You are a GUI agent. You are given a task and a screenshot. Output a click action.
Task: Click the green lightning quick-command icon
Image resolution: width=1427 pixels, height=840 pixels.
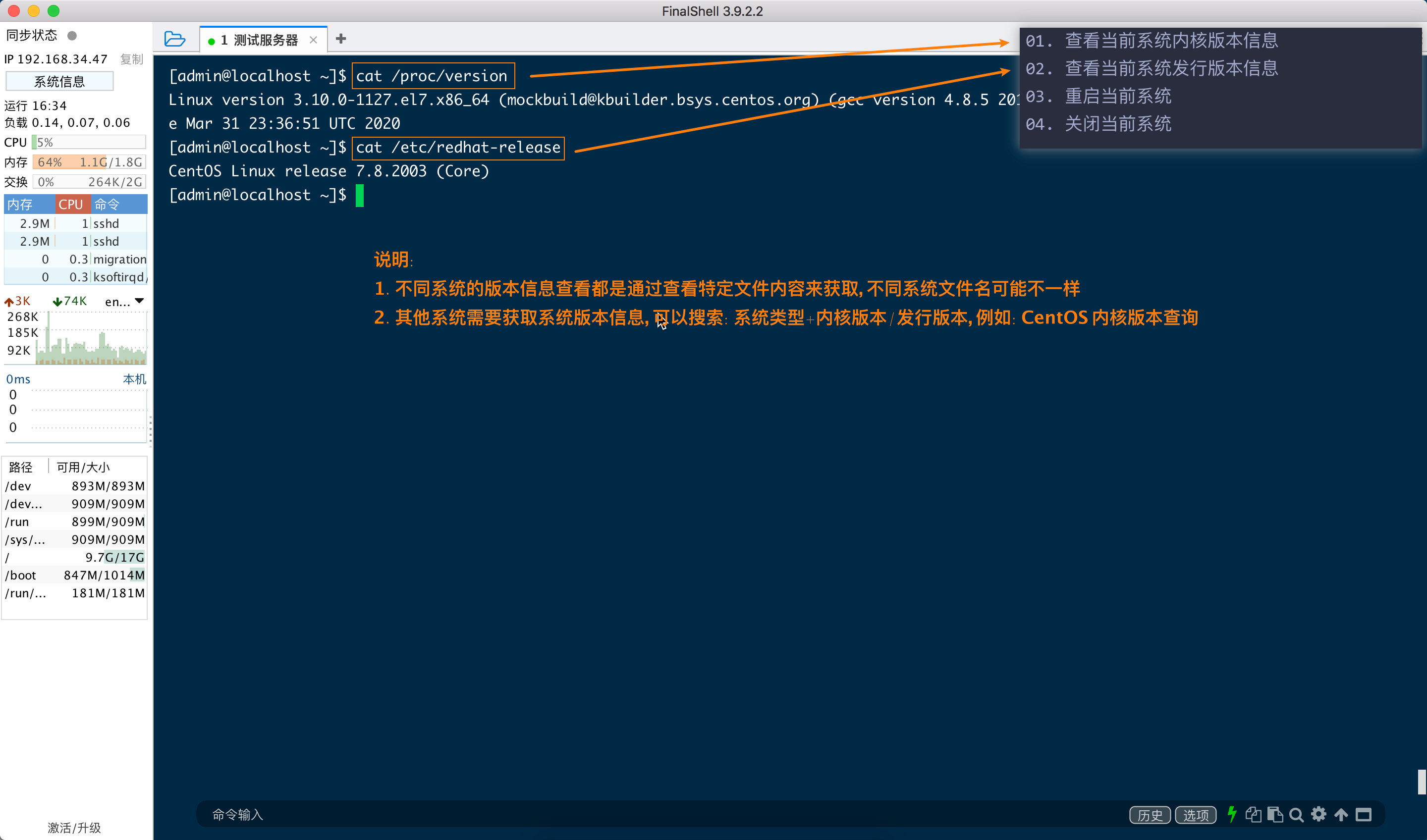pos(1232,814)
